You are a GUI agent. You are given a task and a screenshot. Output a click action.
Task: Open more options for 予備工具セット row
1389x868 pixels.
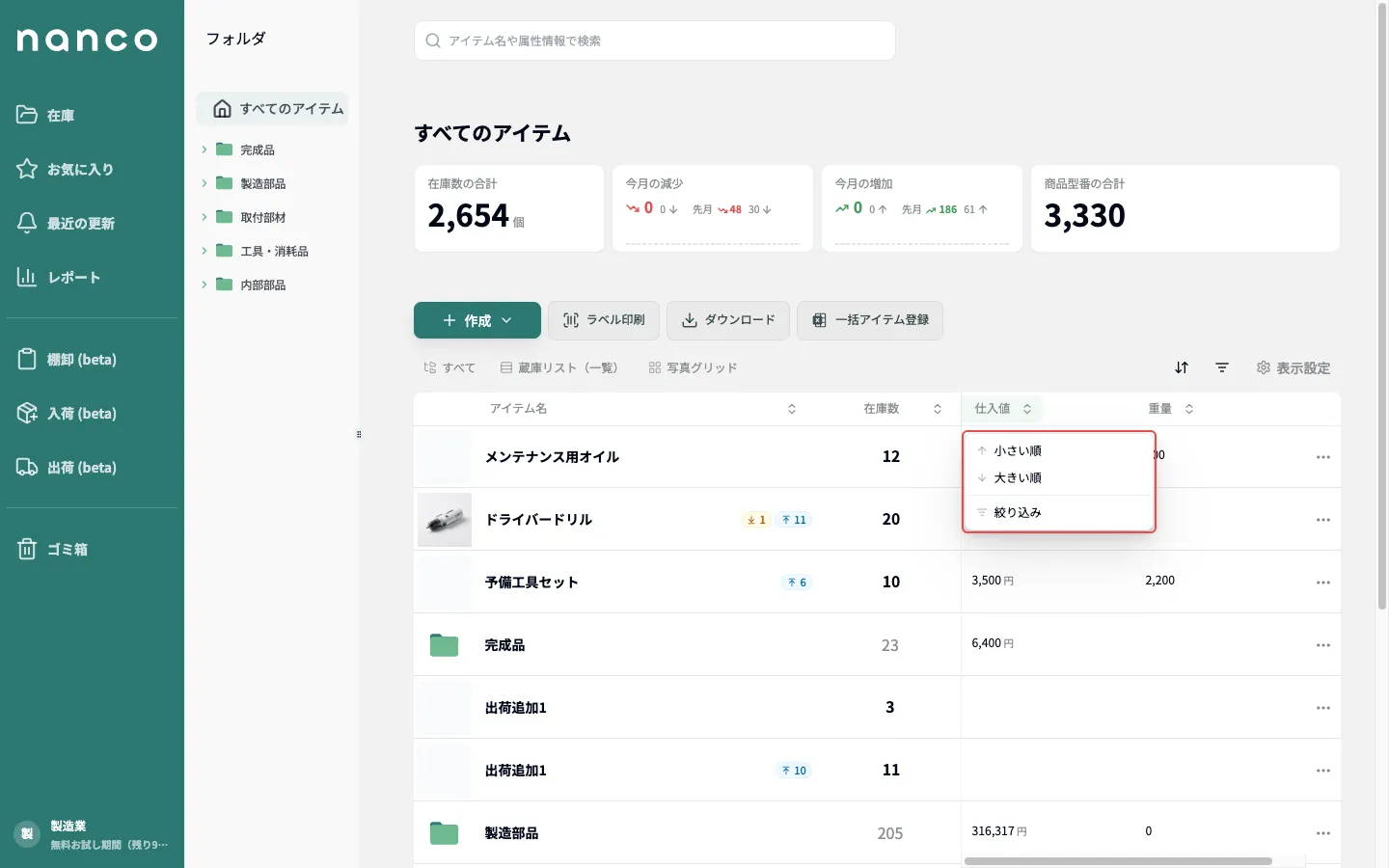coord(1323,583)
